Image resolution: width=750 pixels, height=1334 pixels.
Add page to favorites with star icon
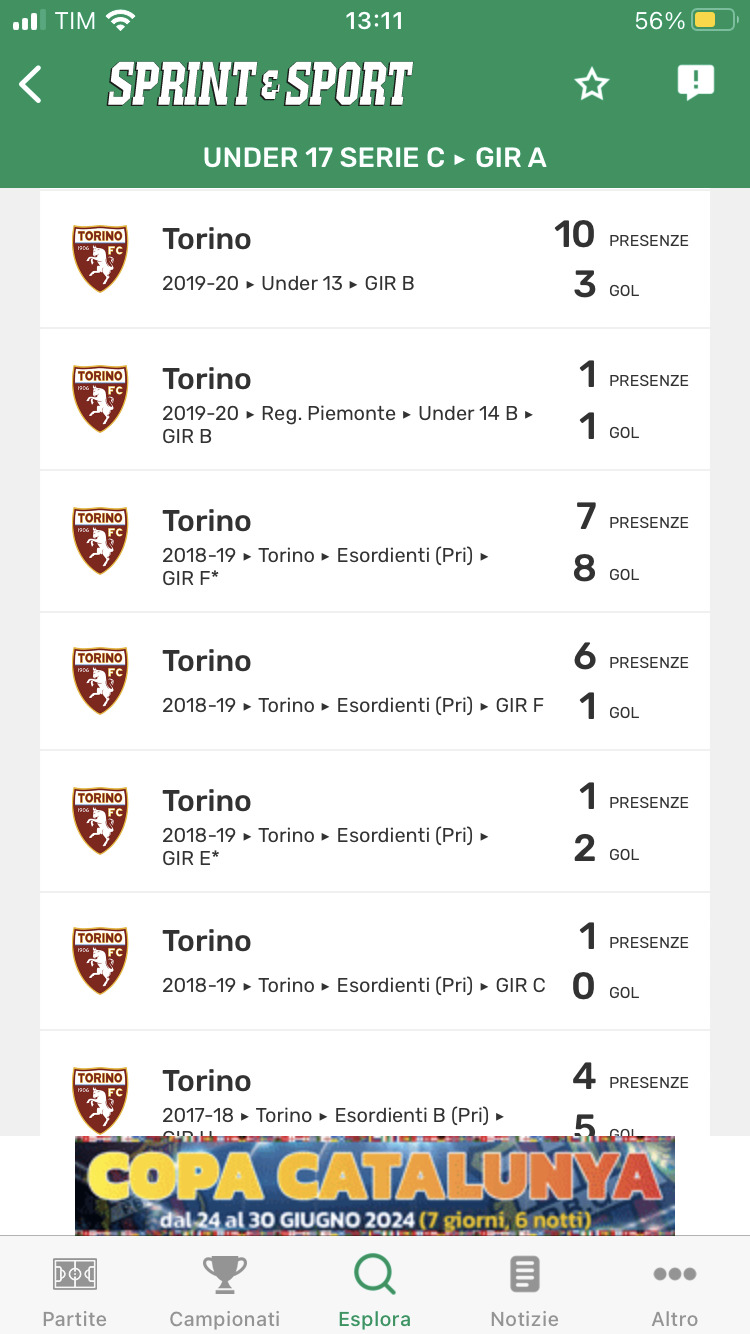pyautogui.click(x=592, y=85)
